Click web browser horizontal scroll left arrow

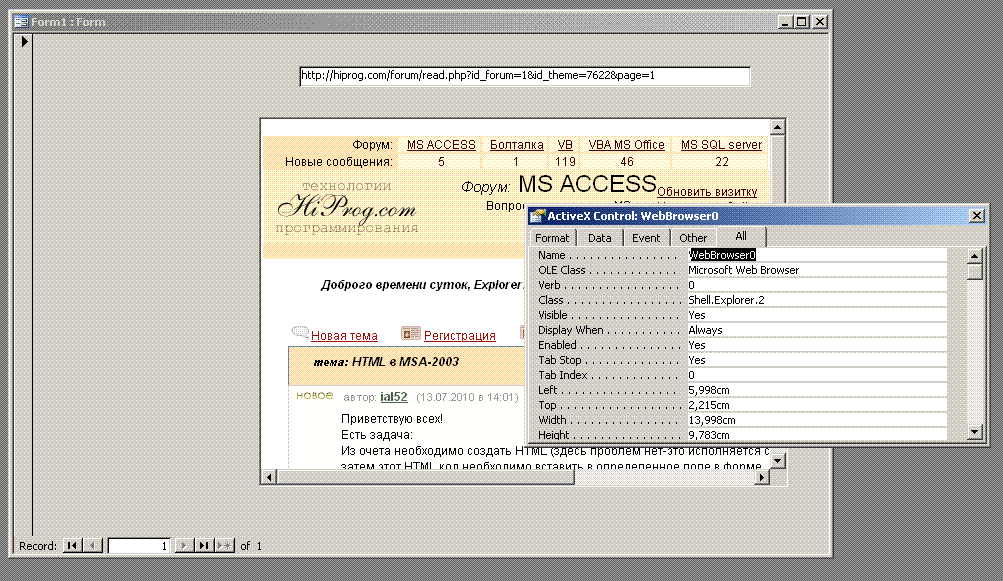coord(269,477)
